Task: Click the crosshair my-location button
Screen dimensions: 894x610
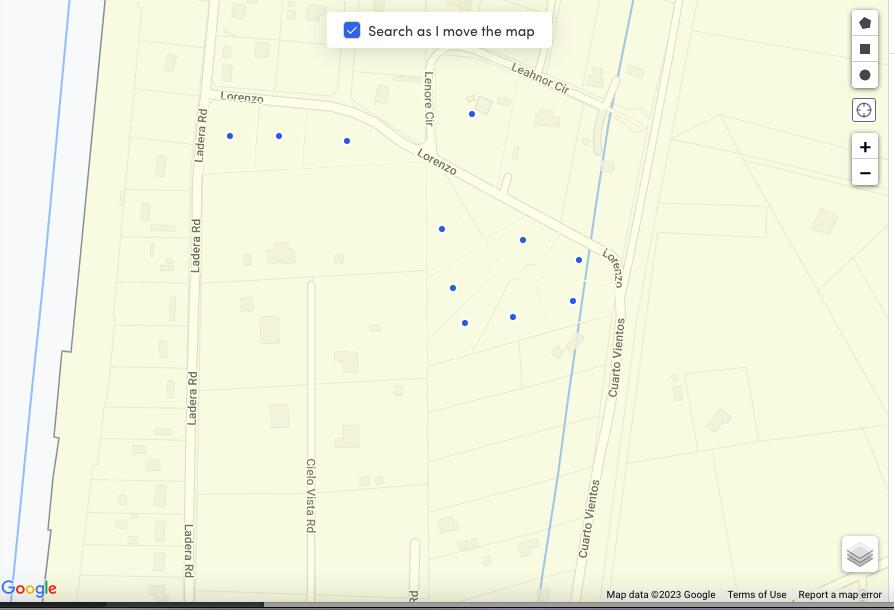Action: point(864,109)
